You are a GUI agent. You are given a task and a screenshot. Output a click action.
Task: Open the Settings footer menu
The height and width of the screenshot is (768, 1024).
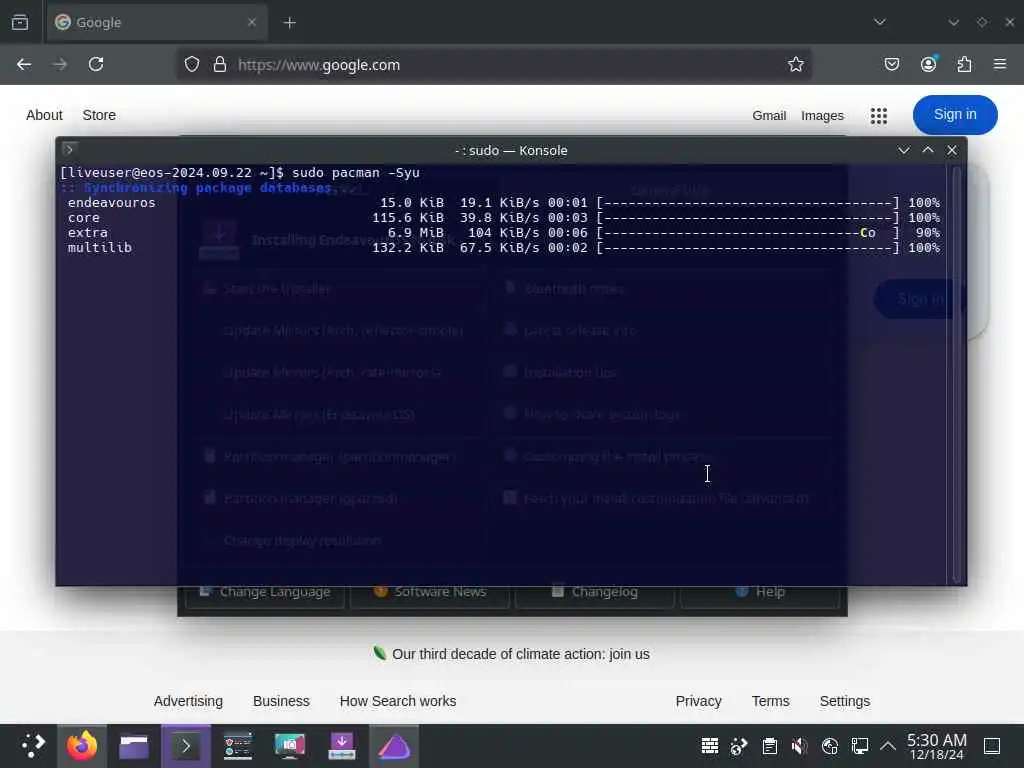click(x=844, y=701)
